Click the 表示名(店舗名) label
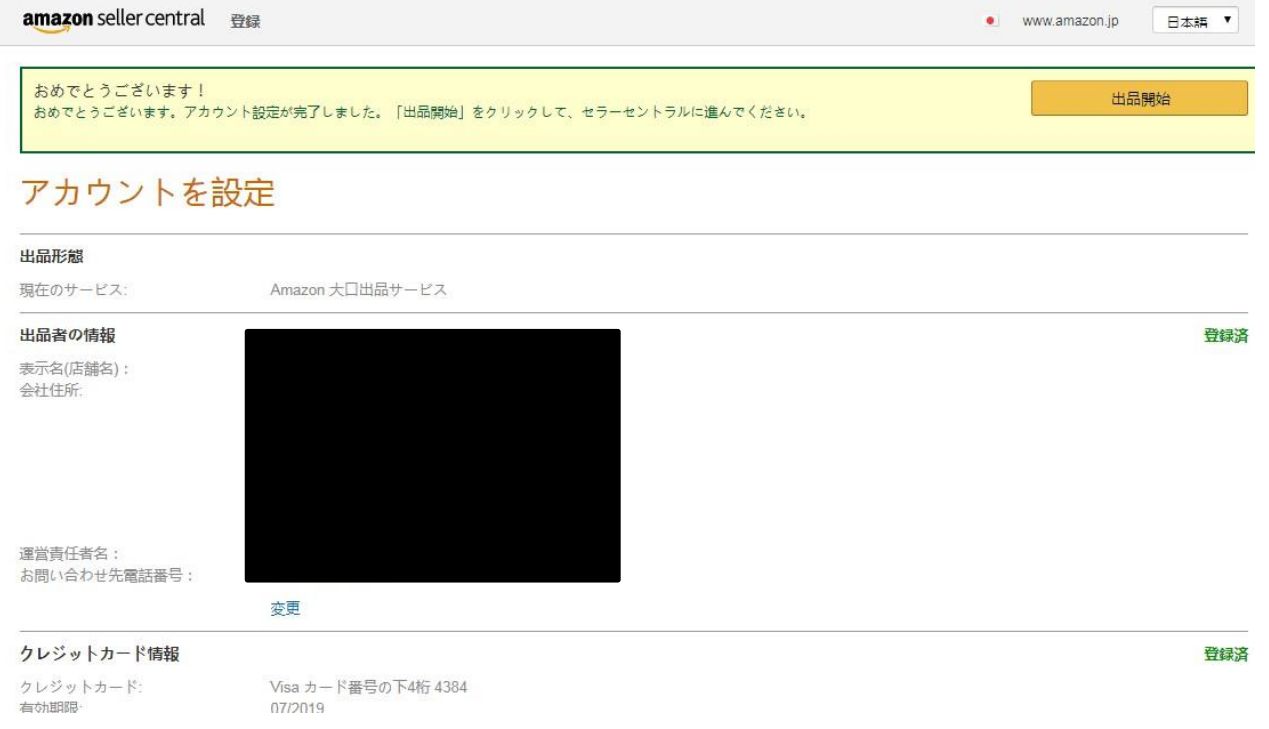 pyautogui.click(x=74, y=370)
